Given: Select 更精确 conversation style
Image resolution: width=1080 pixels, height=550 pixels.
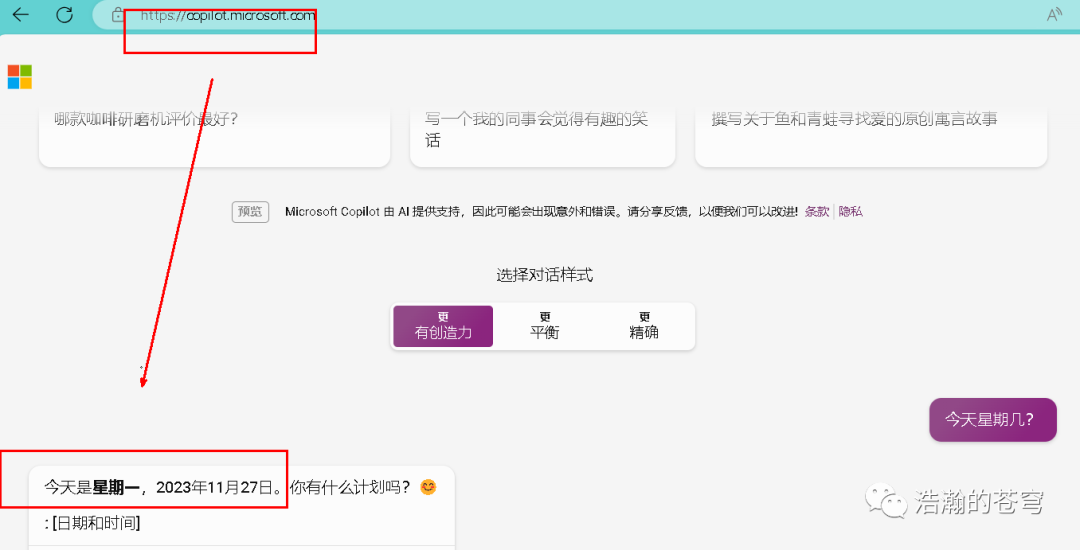Looking at the screenshot, I should 644,326.
